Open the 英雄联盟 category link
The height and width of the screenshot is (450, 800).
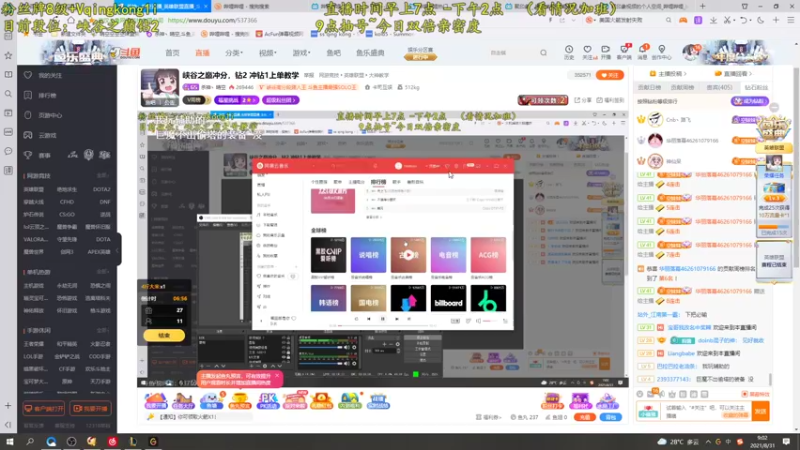click(x=34, y=189)
